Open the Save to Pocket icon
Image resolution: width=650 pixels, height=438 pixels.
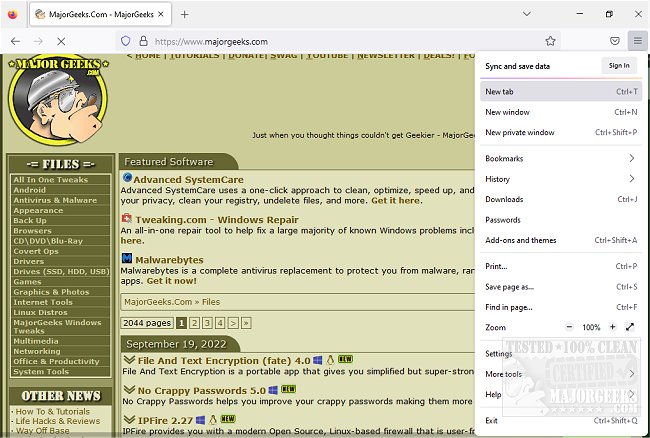[614, 41]
